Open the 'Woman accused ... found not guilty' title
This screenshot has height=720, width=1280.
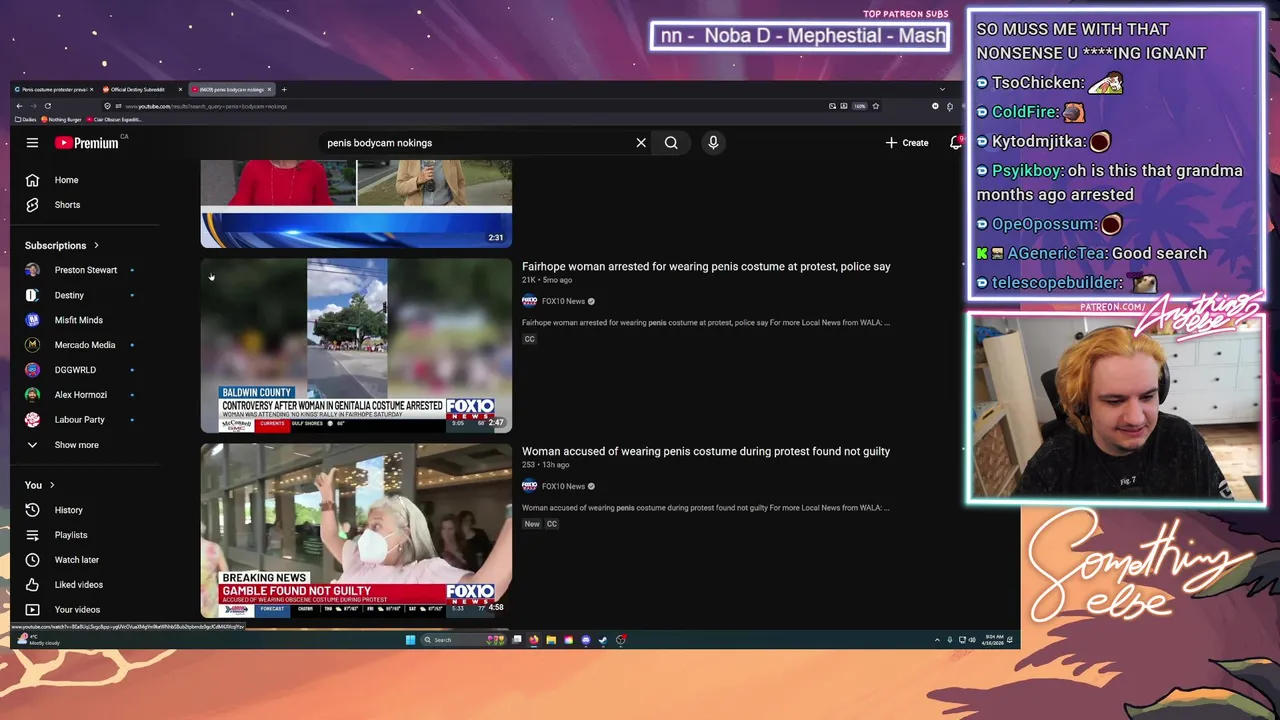click(x=706, y=452)
